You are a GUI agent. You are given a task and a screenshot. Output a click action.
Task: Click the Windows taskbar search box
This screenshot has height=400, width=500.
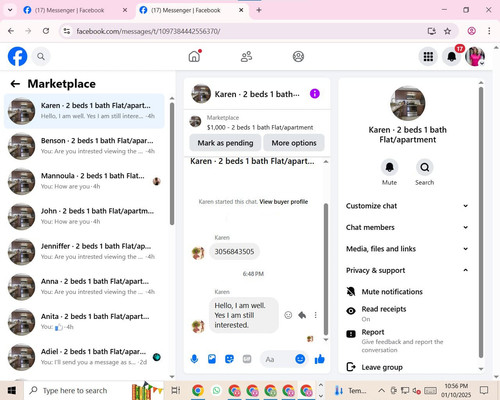94,390
